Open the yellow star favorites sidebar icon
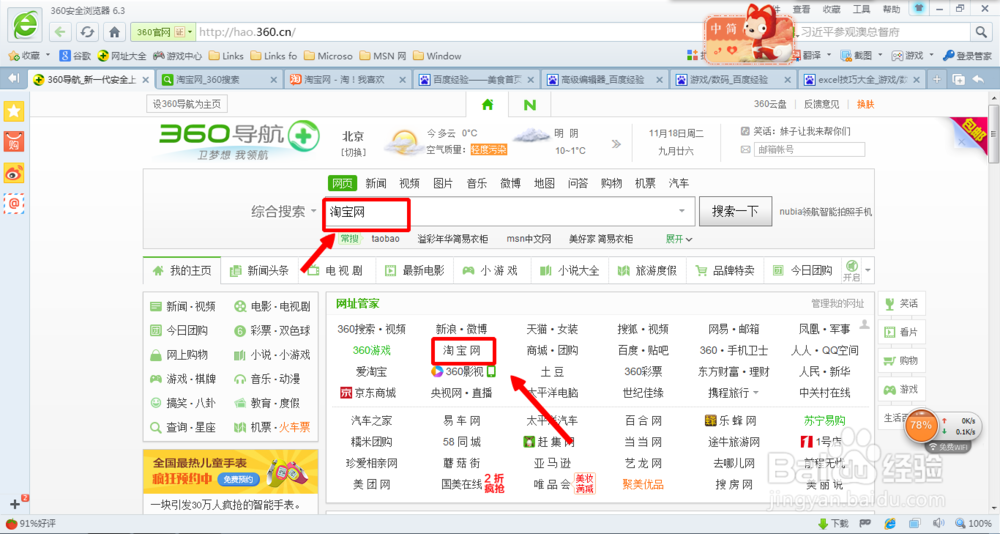The width and height of the screenshot is (1000, 534). [x=13, y=111]
